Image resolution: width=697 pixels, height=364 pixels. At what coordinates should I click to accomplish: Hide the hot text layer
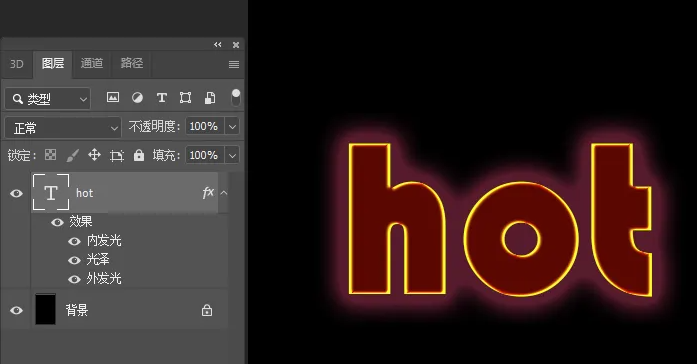point(16,193)
